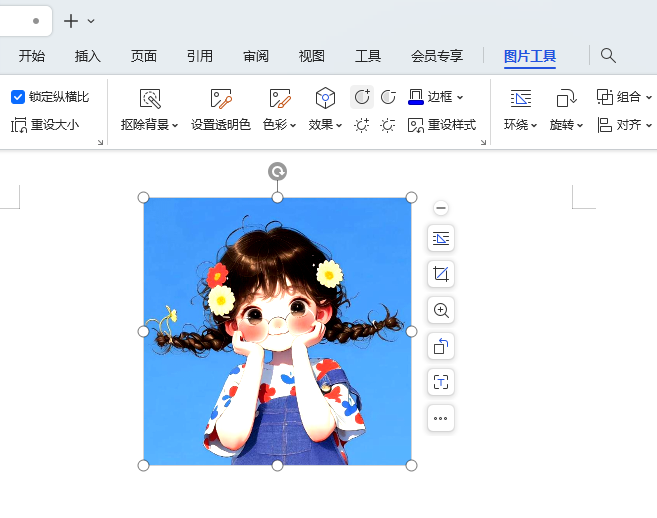Click the 色彩 icon

[279, 98]
